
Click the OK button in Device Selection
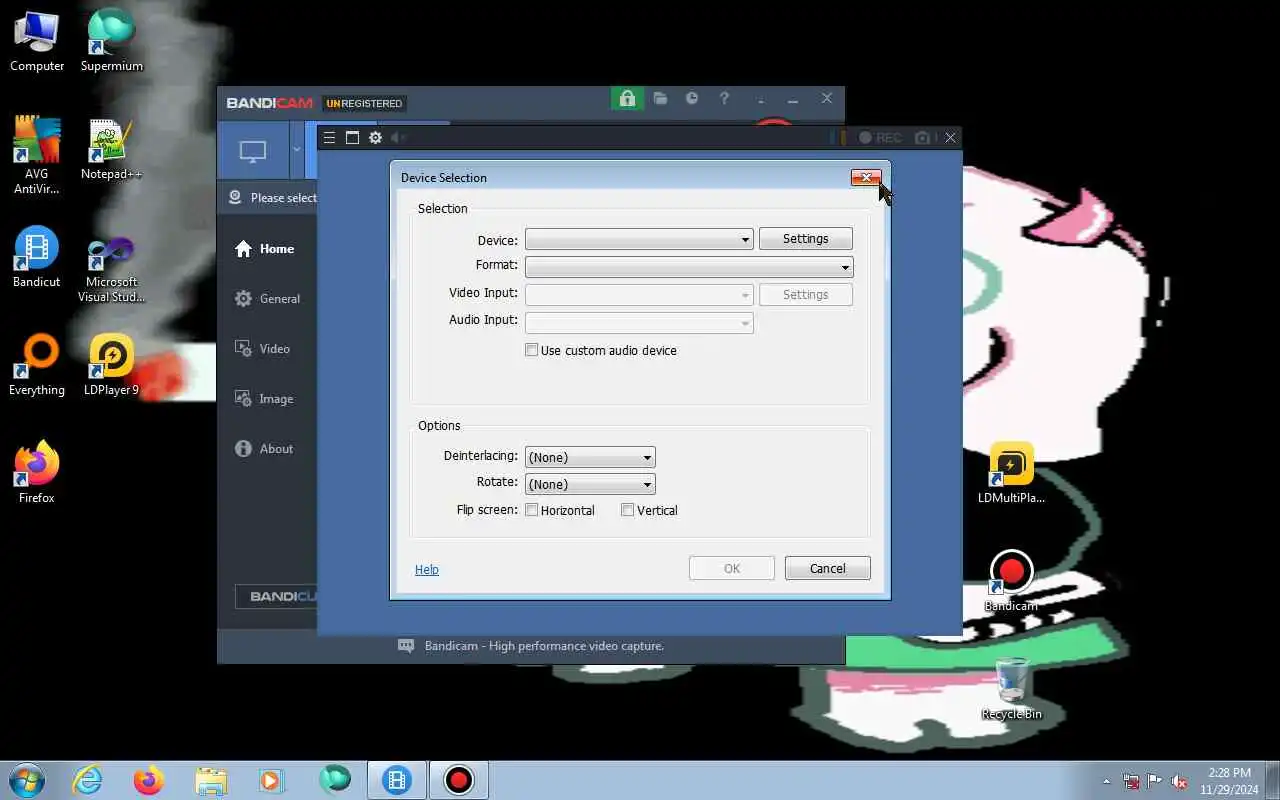coord(732,568)
